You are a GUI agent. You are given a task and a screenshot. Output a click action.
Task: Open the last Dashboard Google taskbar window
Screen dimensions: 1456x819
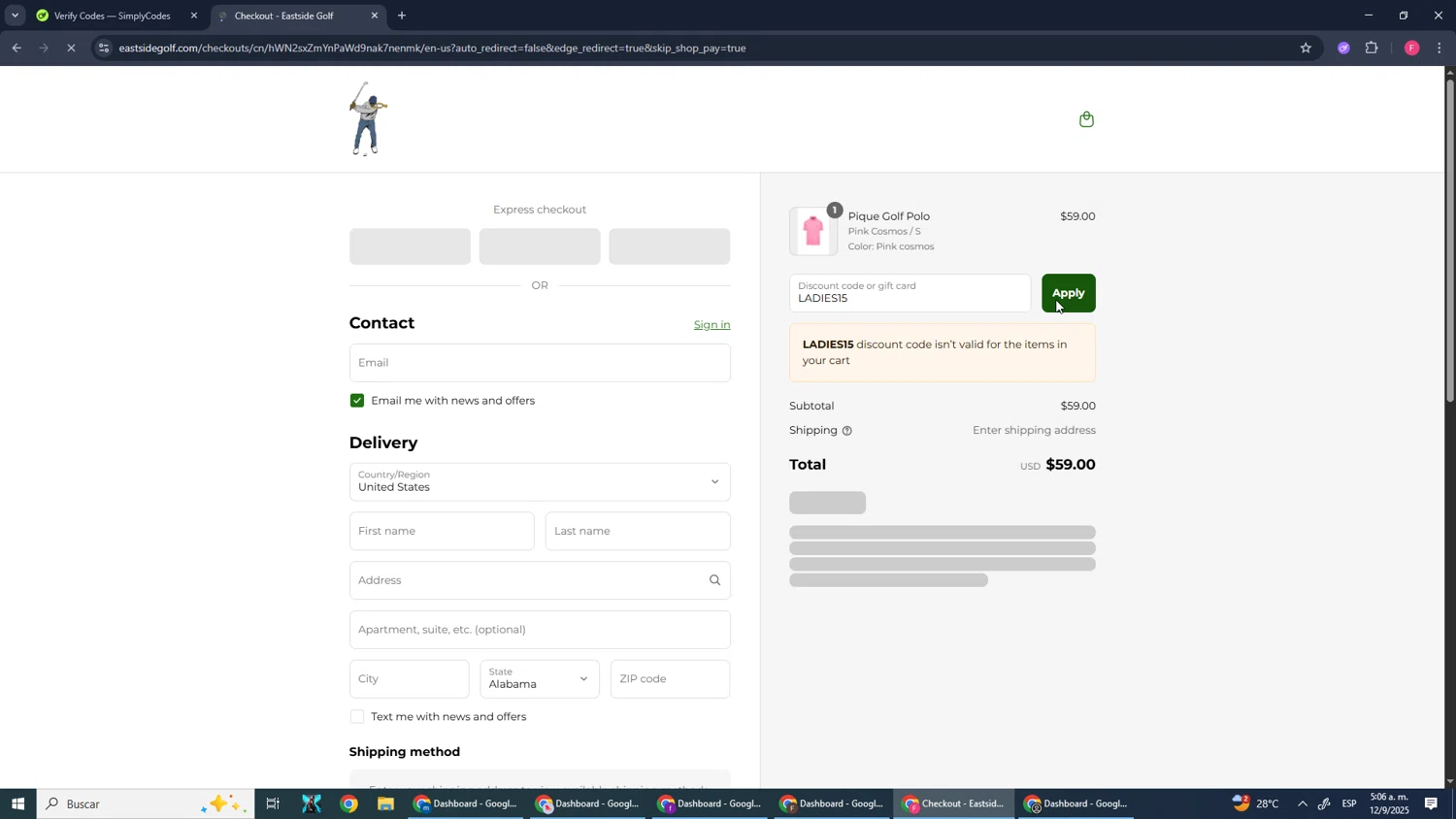tap(1076, 803)
